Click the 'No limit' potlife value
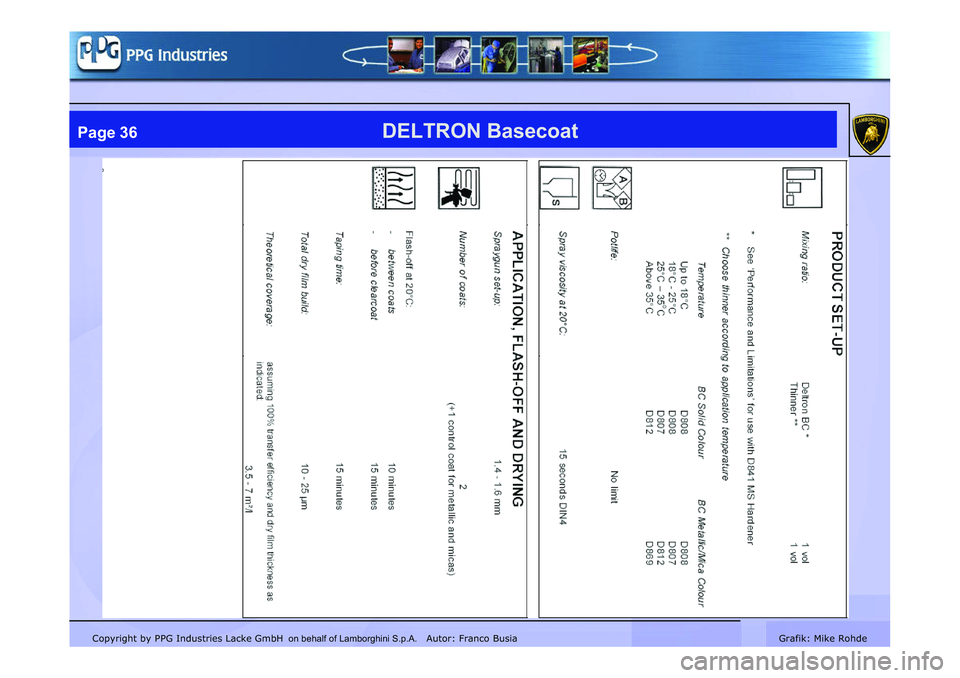The image size is (960, 678). point(614,487)
